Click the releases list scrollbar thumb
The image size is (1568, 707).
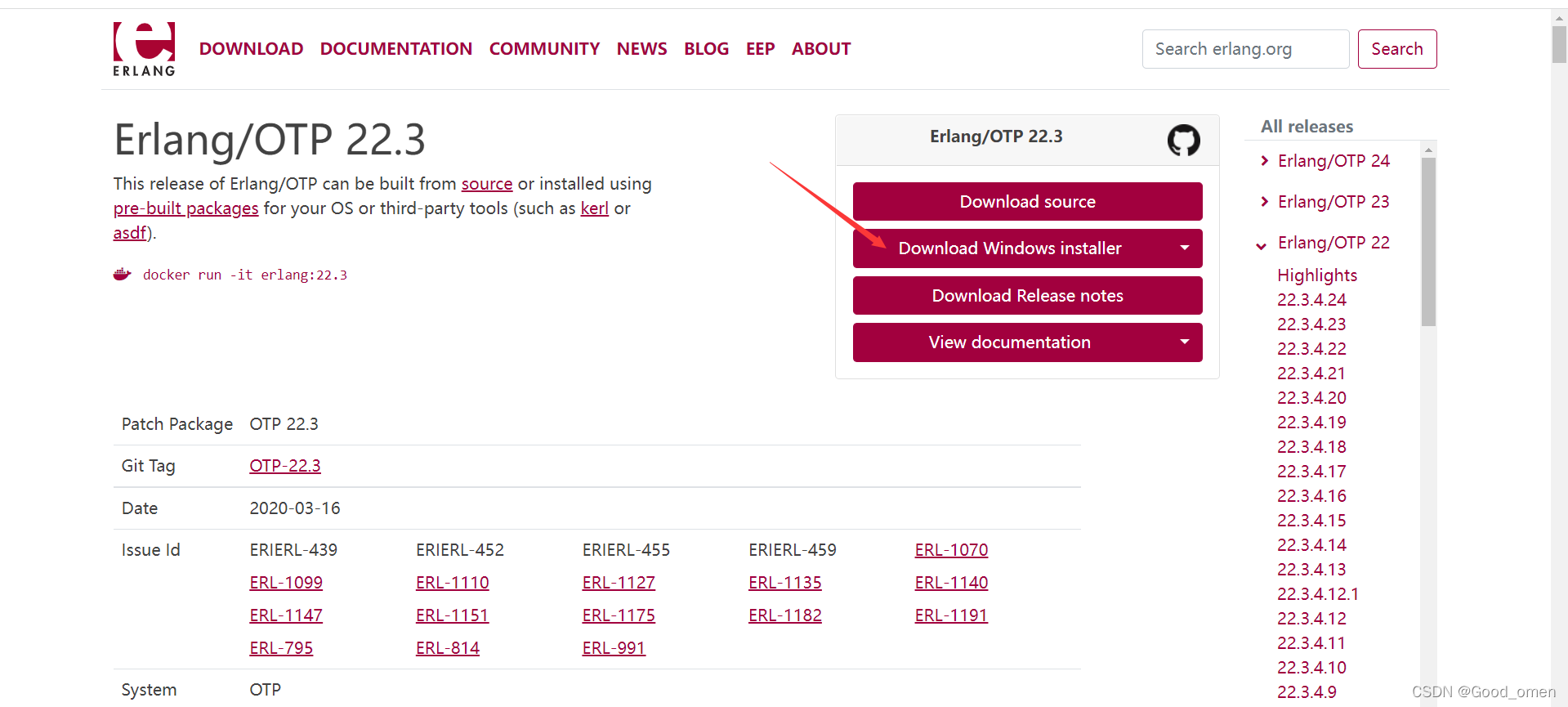tap(1428, 242)
